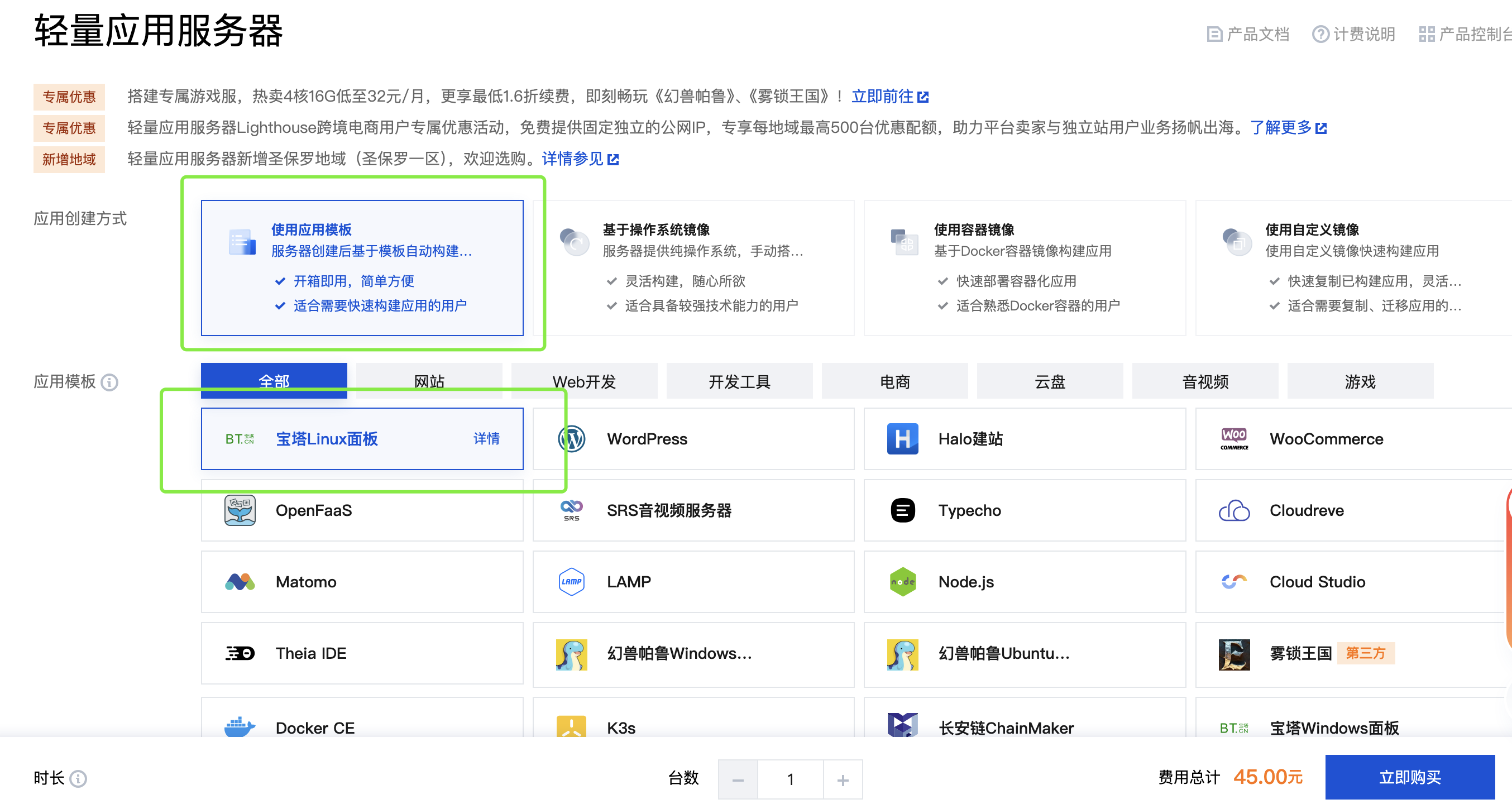The height and width of the screenshot is (804, 1512).
Task: Click the Halo建站 blue H icon
Action: [902, 439]
